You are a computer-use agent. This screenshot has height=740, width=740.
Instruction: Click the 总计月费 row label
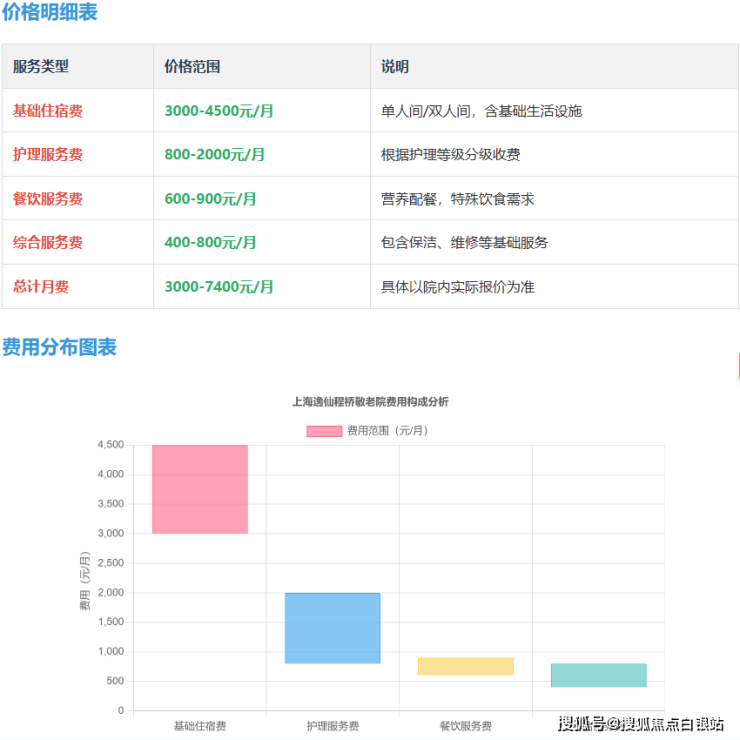[x=41, y=287]
